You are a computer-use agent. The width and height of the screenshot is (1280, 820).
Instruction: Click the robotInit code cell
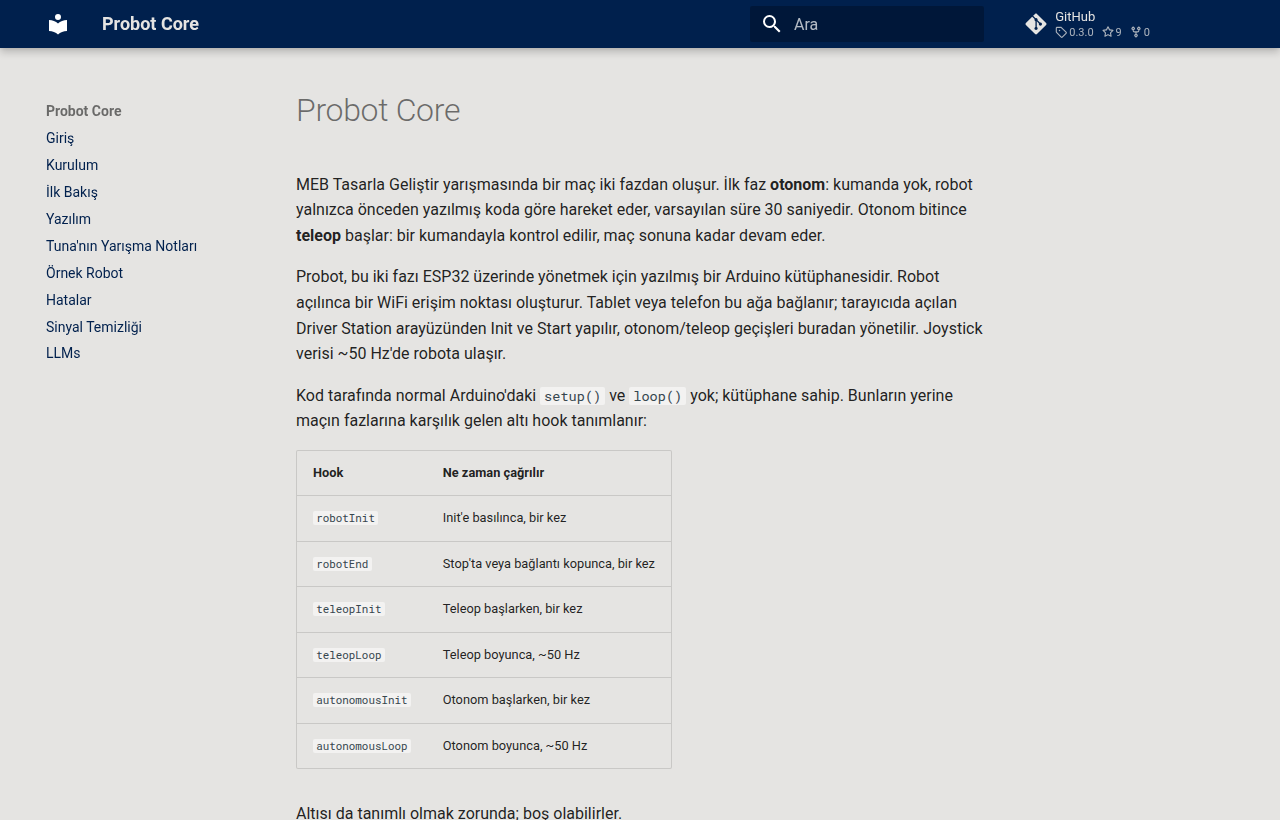click(x=345, y=518)
